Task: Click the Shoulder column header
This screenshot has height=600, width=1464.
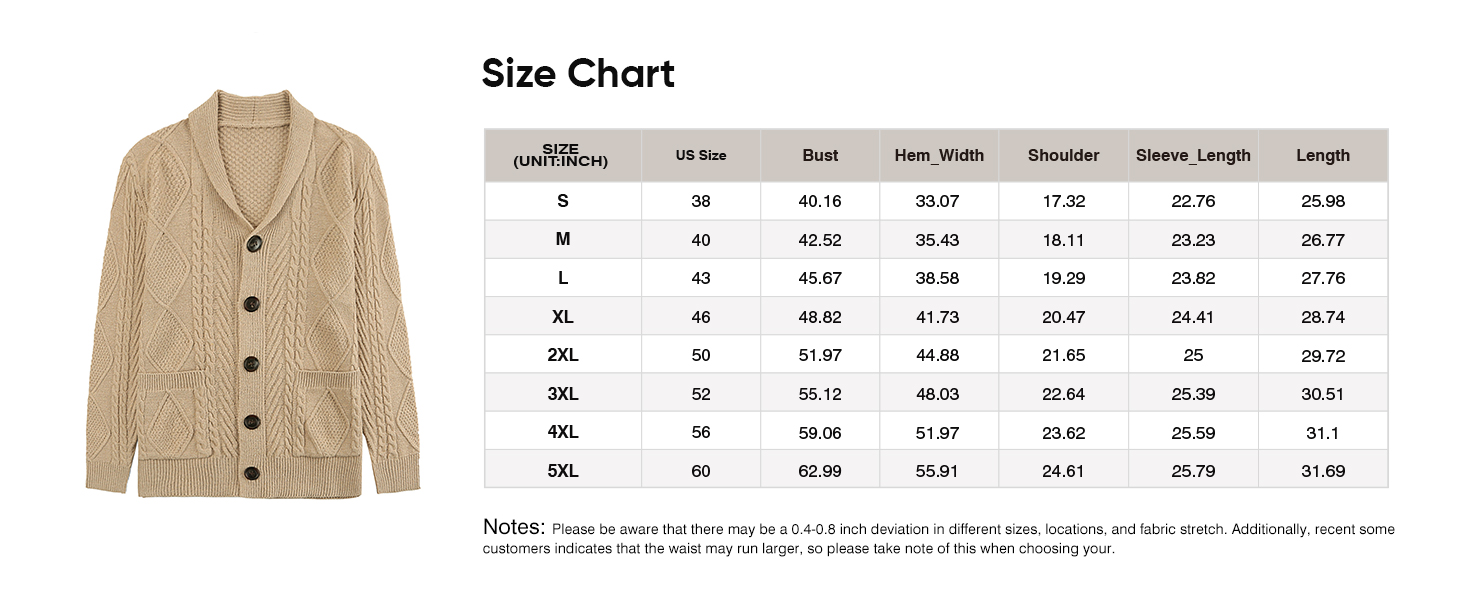Action: [x=1063, y=155]
